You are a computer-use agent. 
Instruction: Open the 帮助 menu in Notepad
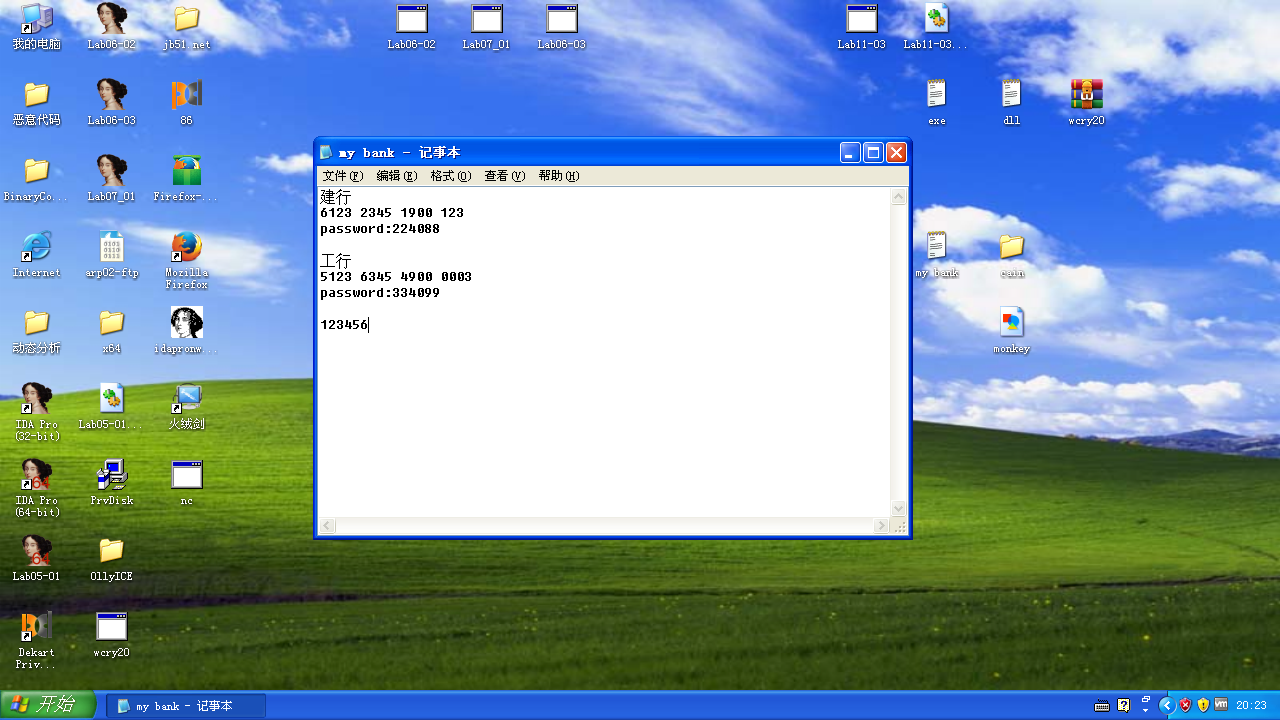pos(558,176)
